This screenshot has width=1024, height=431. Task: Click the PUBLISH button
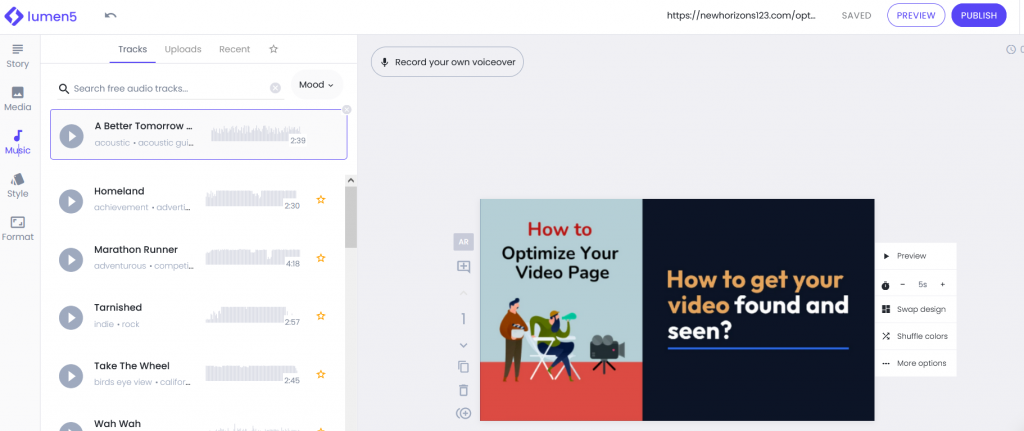point(979,16)
